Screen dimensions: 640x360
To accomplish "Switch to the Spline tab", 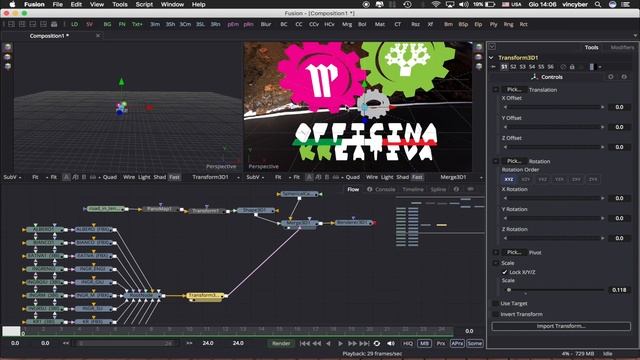I will [438, 189].
